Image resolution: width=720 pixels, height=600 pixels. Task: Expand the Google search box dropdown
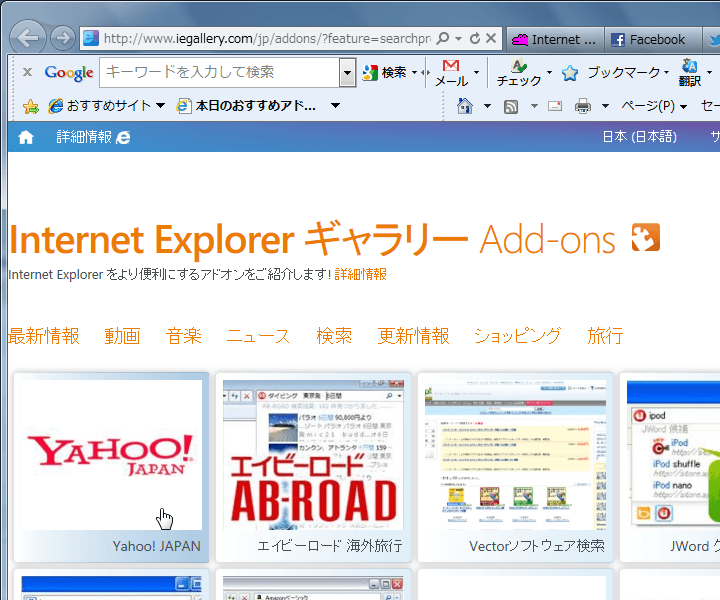[348, 73]
